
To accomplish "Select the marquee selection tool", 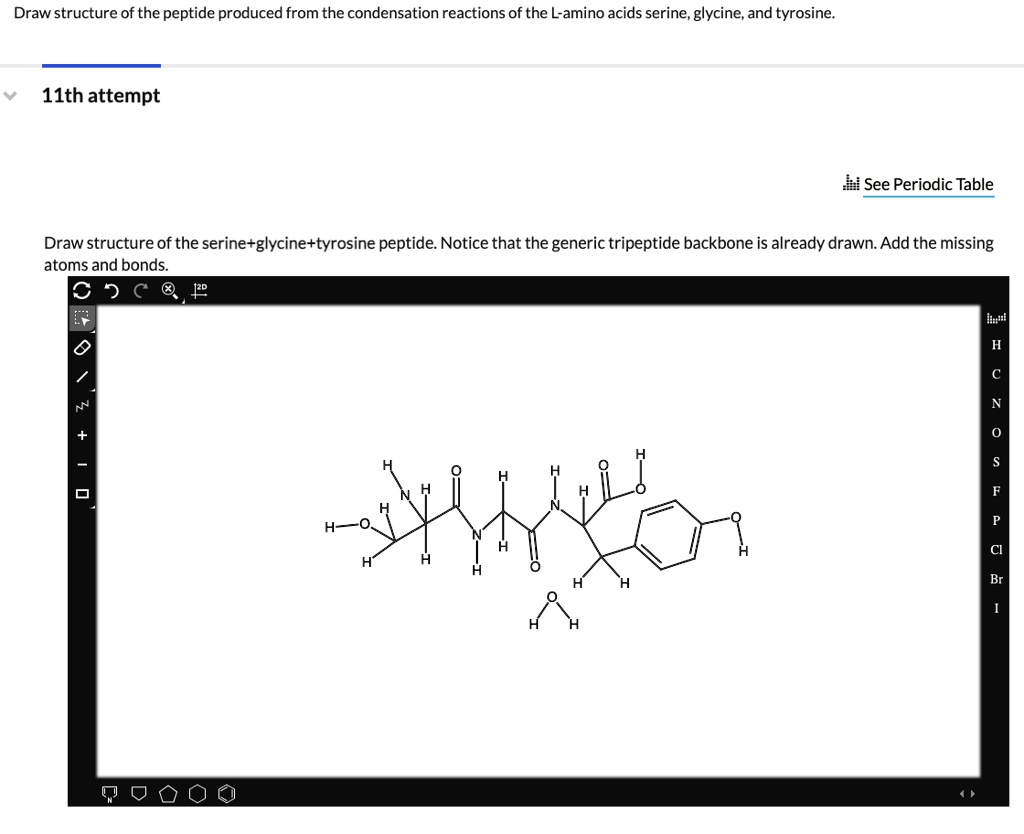I will tap(82, 318).
